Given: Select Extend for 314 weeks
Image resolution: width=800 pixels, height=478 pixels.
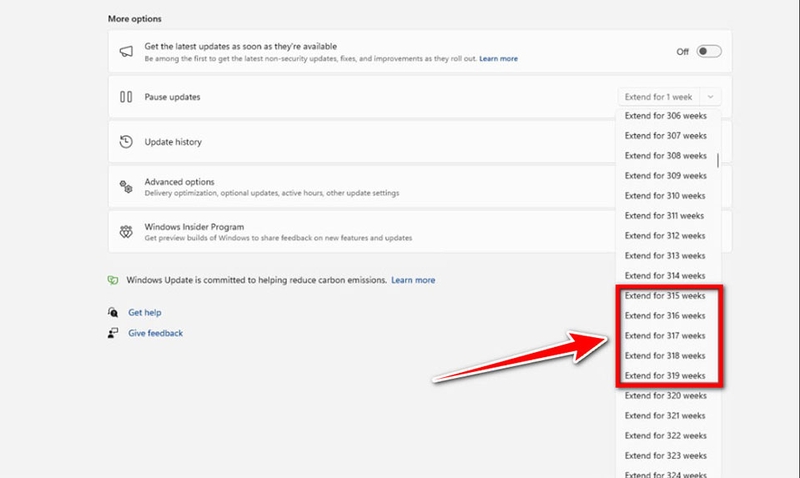Looking at the screenshot, I should [x=666, y=275].
